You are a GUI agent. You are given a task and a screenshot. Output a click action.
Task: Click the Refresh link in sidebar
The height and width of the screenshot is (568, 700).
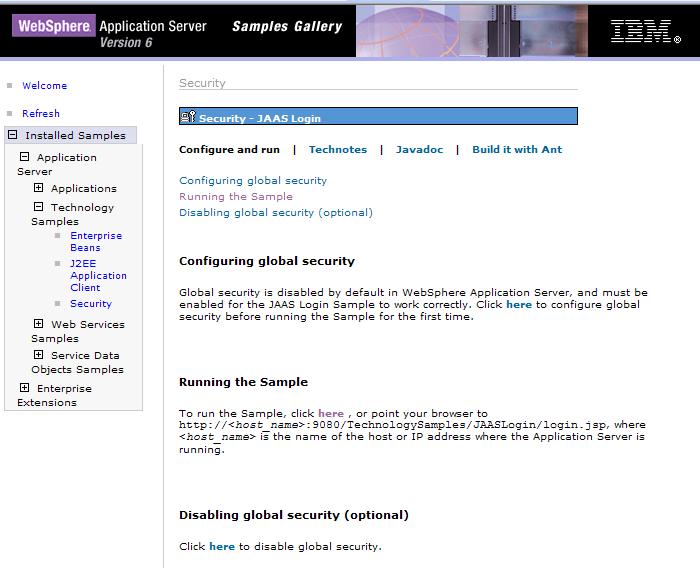41,113
